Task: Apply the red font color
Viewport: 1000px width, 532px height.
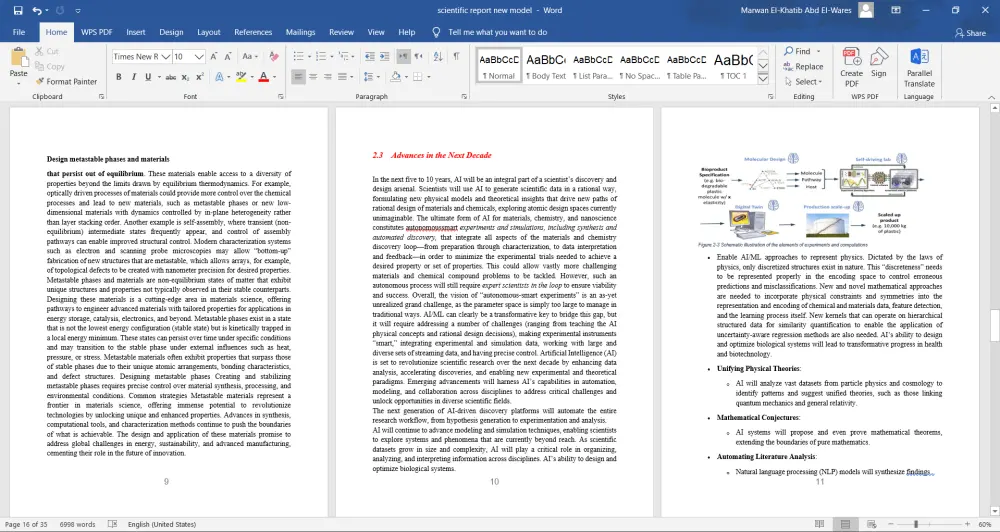Action: coord(263,77)
